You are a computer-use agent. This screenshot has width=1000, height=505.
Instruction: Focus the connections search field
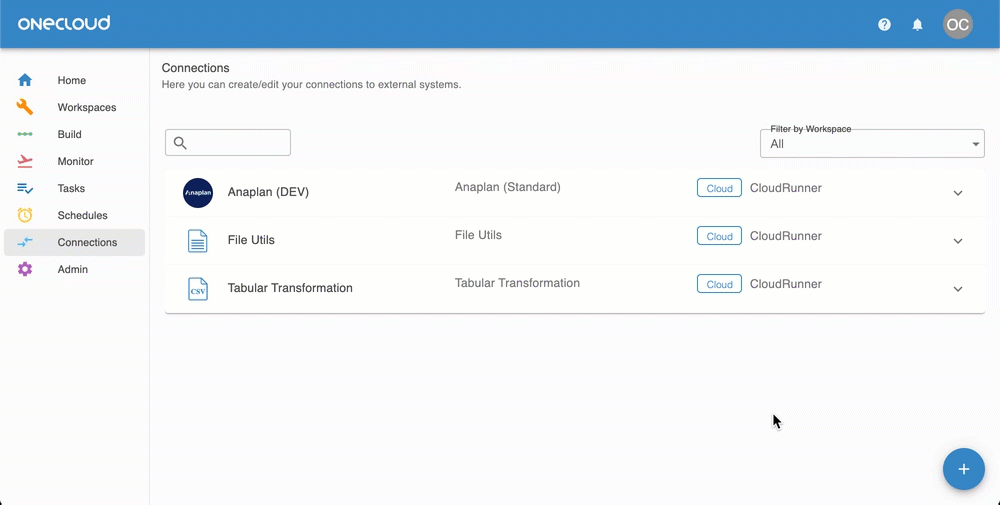pyautogui.click(x=228, y=143)
